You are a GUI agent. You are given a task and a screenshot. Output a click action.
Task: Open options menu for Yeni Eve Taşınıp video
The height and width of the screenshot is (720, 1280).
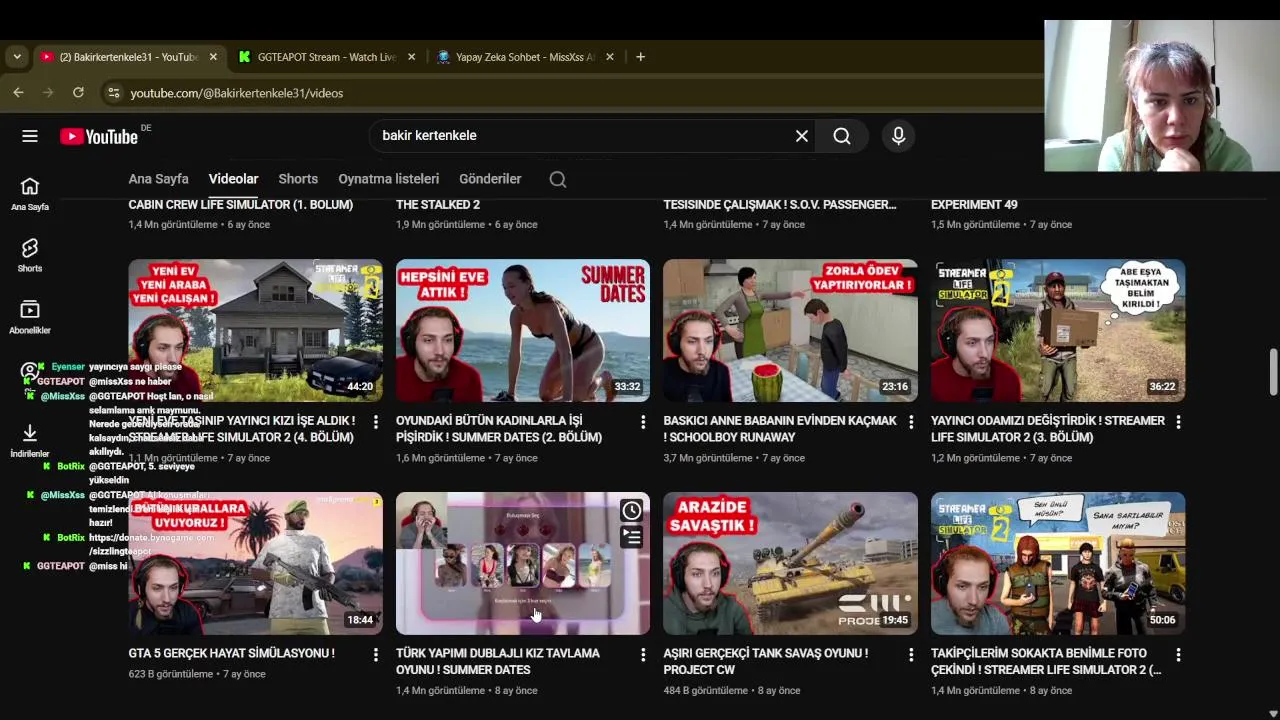(x=376, y=422)
